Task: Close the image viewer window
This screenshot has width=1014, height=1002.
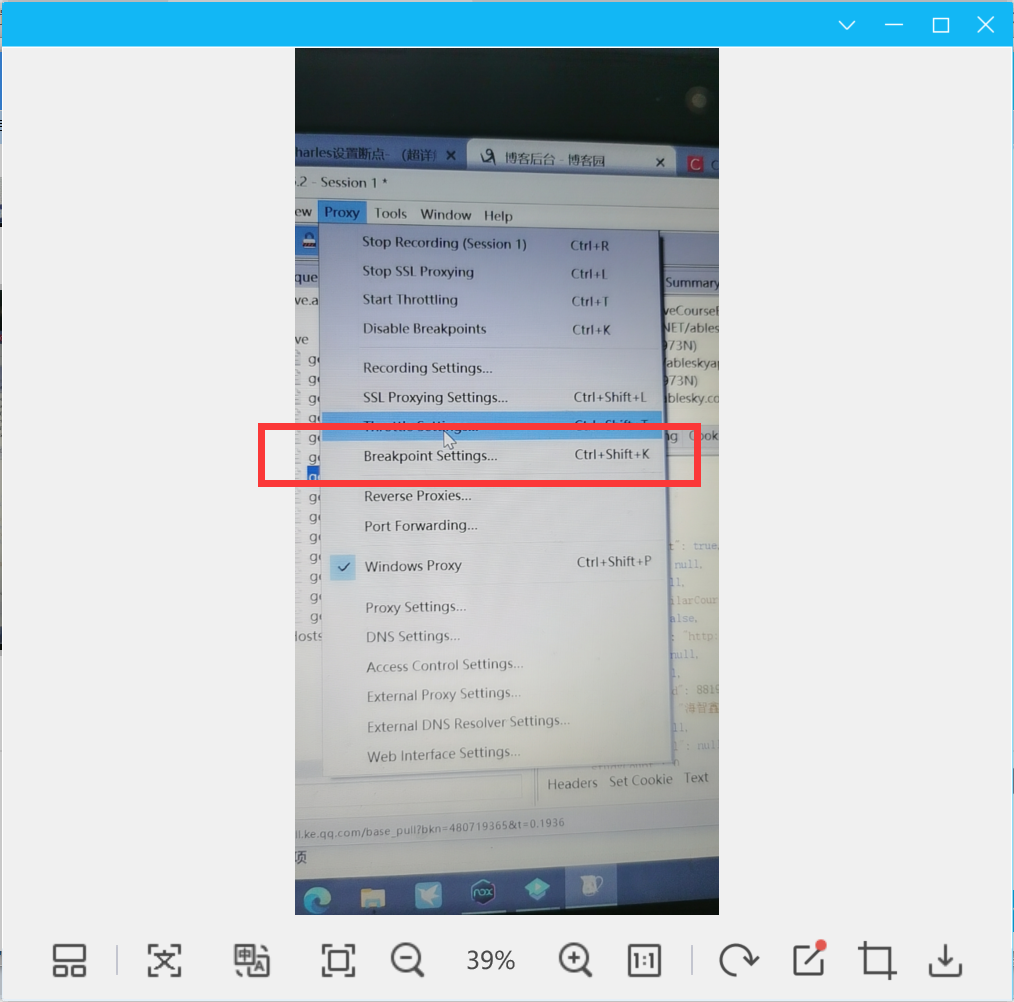Action: click(986, 25)
